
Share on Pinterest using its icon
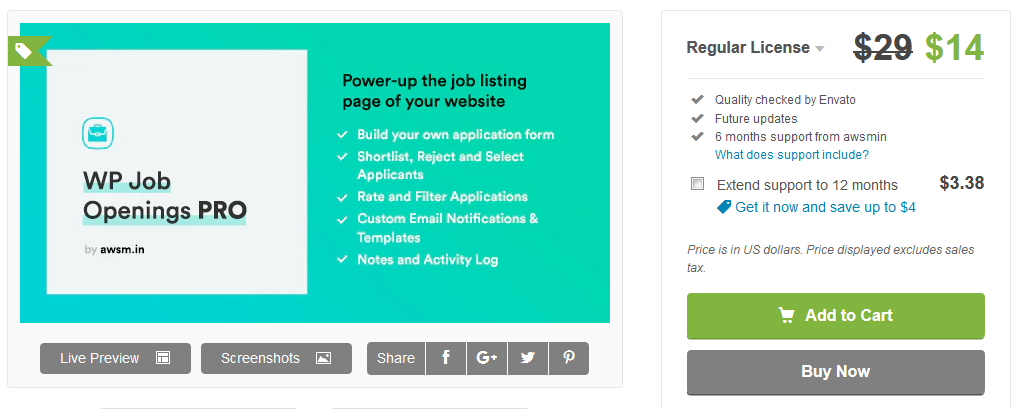(x=568, y=358)
